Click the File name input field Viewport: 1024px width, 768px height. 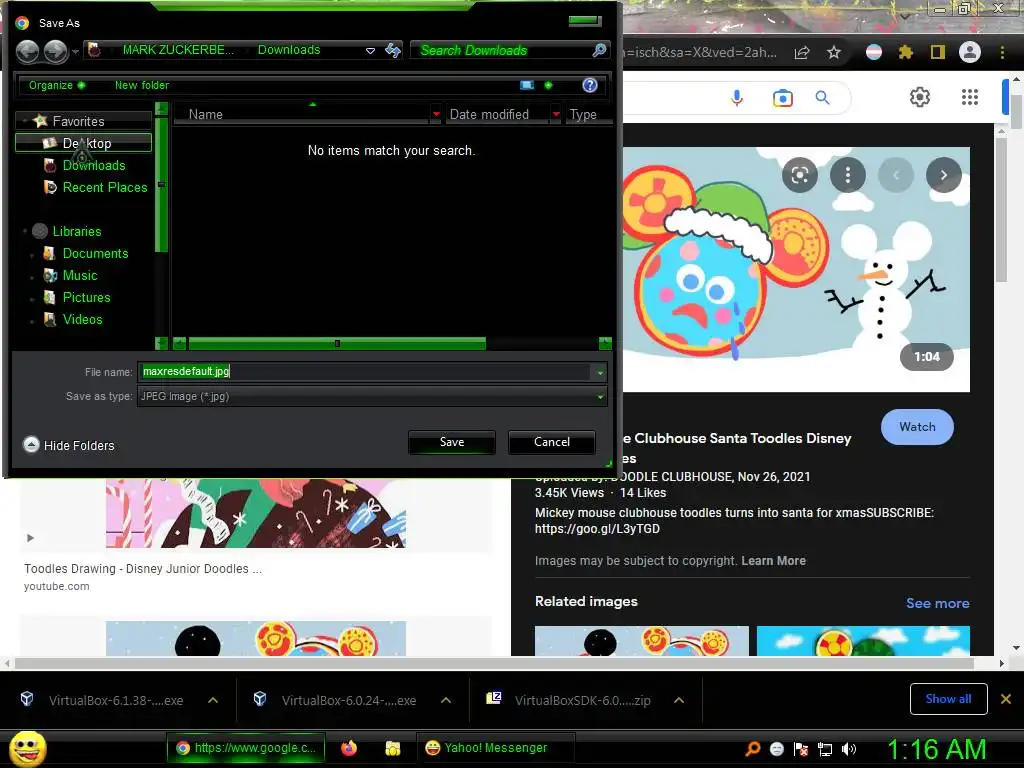tap(364, 372)
